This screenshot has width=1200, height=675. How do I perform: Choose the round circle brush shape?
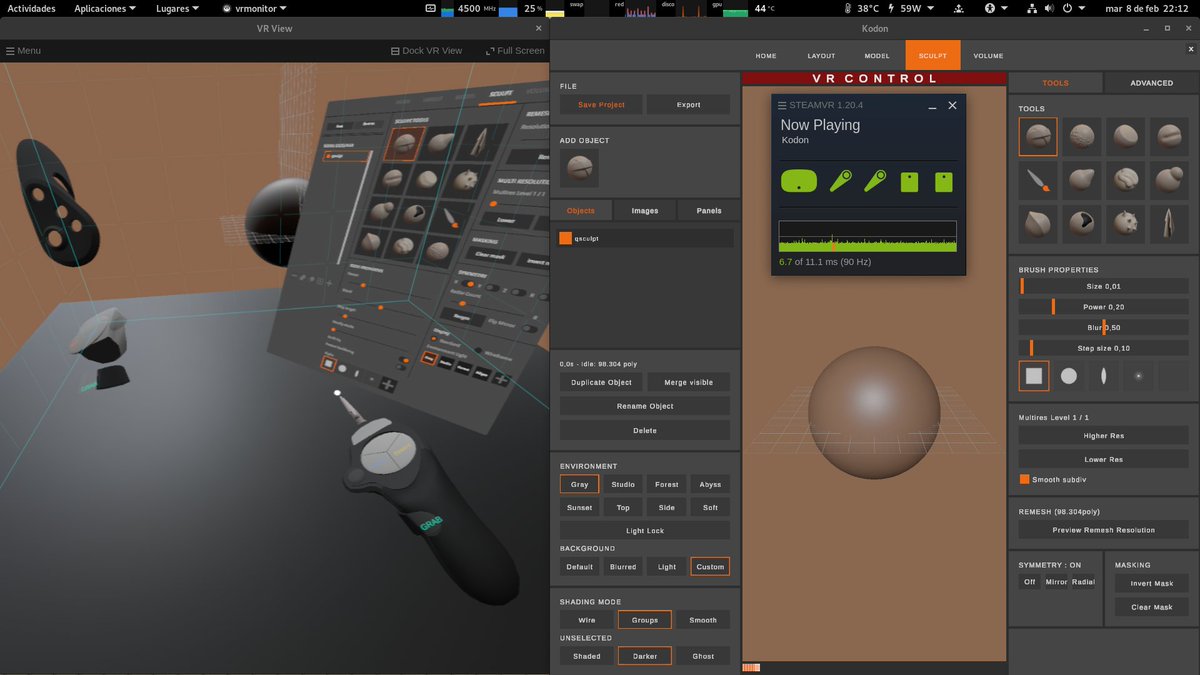[1069, 376]
